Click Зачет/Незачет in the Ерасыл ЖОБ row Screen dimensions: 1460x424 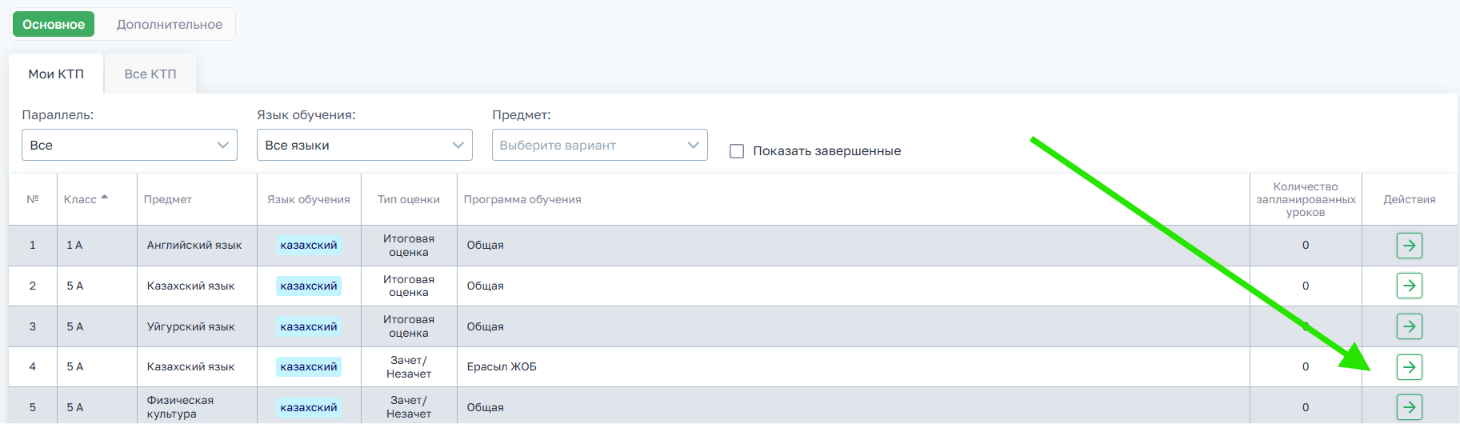pyautogui.click(x=409, y=367)
